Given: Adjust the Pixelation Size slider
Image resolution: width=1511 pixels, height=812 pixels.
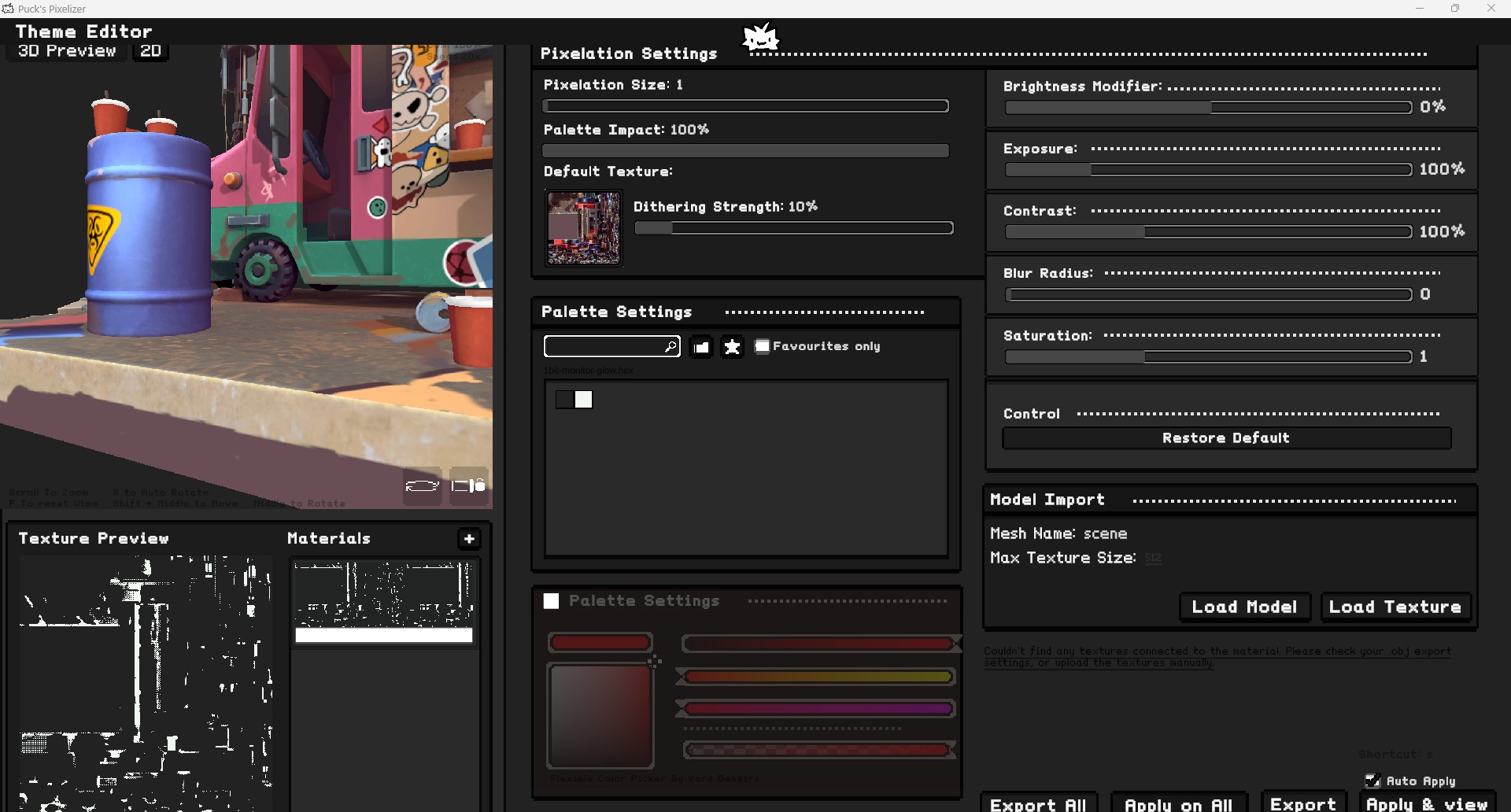Looking at the screenshot, I should point(745,106).
